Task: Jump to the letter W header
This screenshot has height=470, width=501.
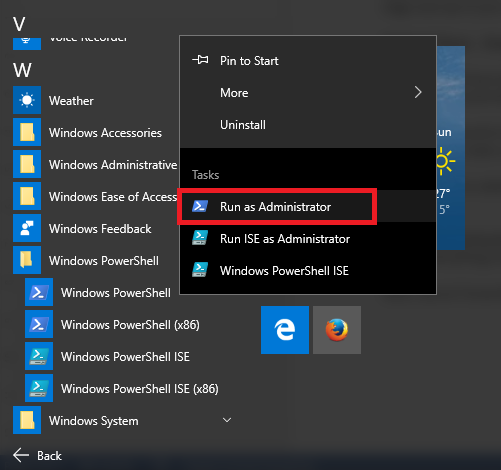Action: (x=22, y=70)
